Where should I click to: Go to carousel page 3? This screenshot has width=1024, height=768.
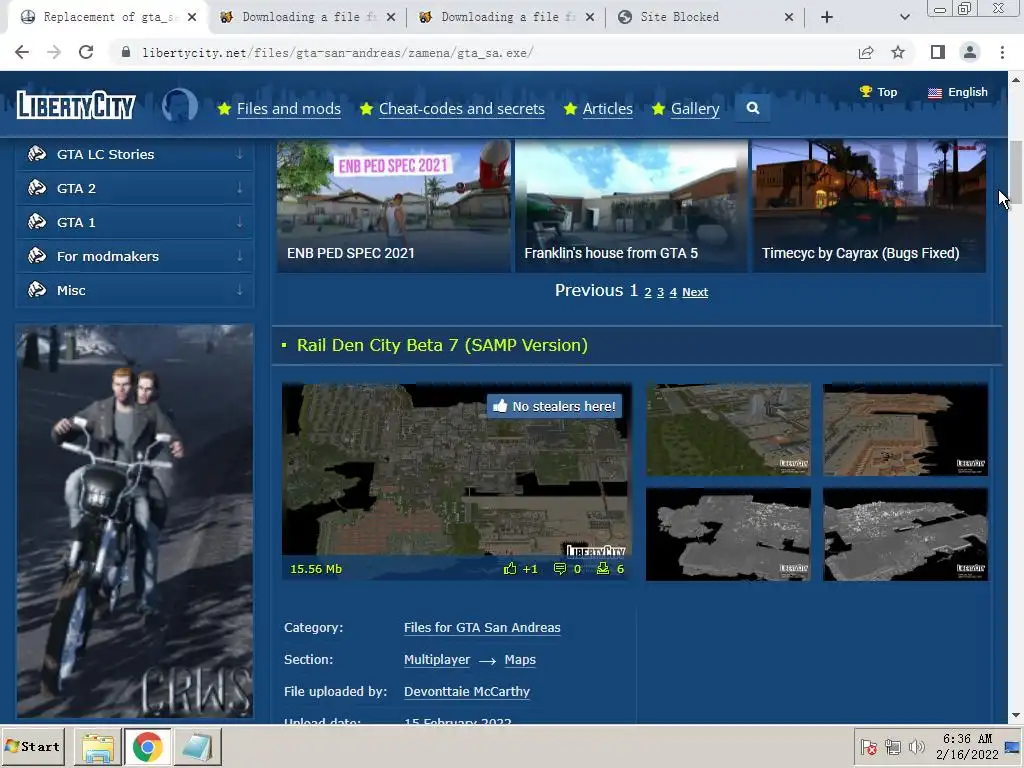tap(660, 293)
